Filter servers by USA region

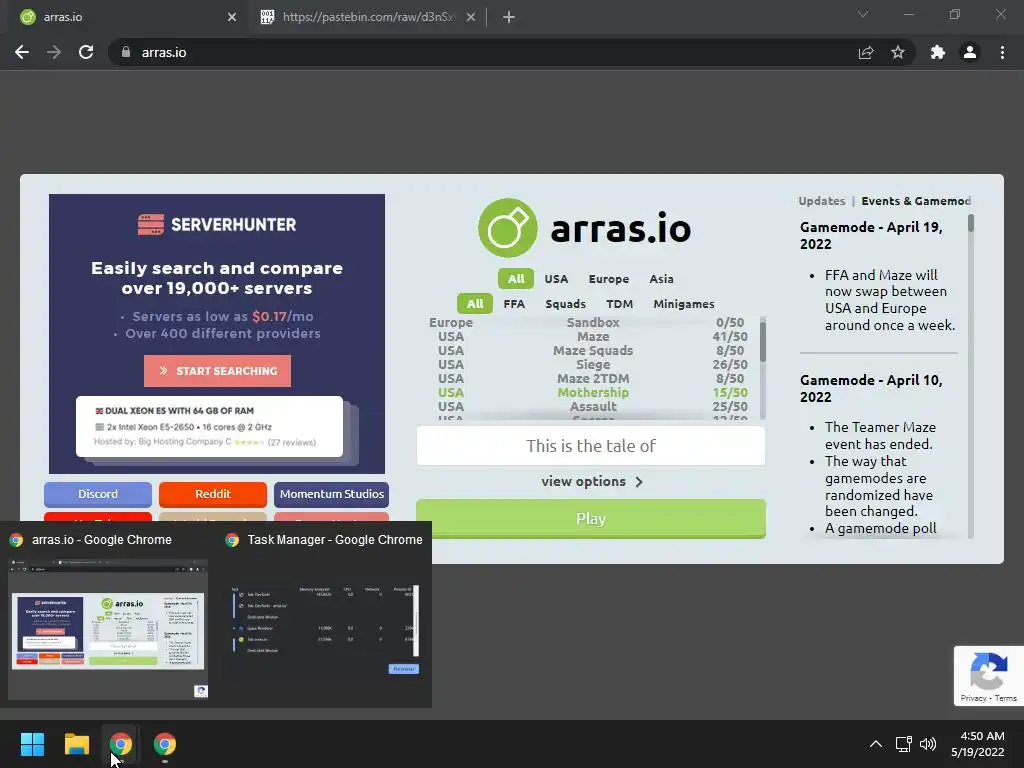[556, 279]
